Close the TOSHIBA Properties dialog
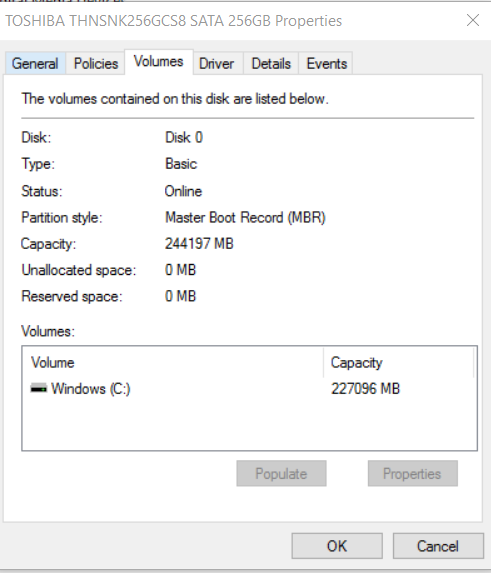Image resolution: width=491 pixels, height=573 pixels. (473, 20)
